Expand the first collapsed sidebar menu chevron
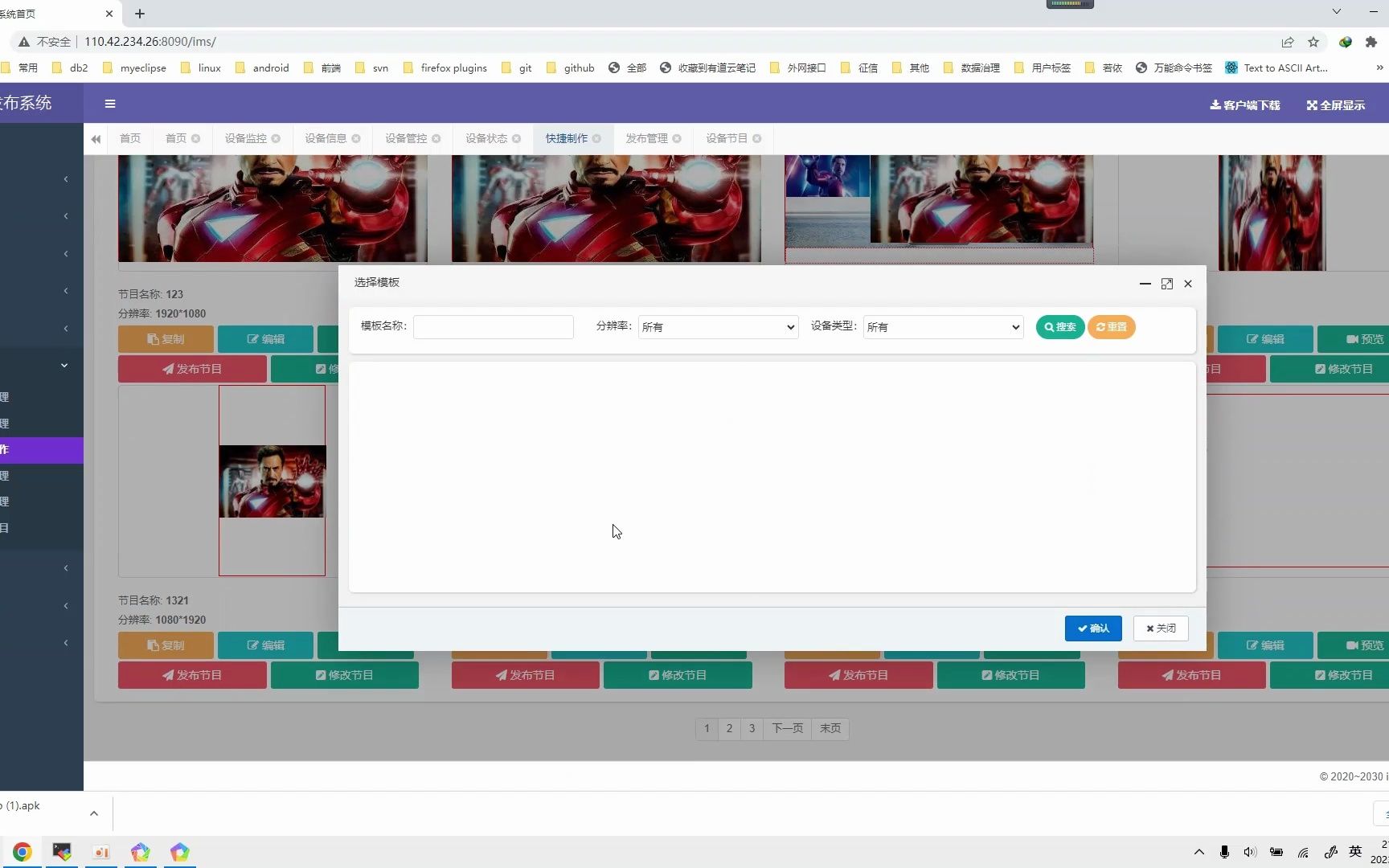This screenshot has height=868, width=1389. (x=66, y=178)
